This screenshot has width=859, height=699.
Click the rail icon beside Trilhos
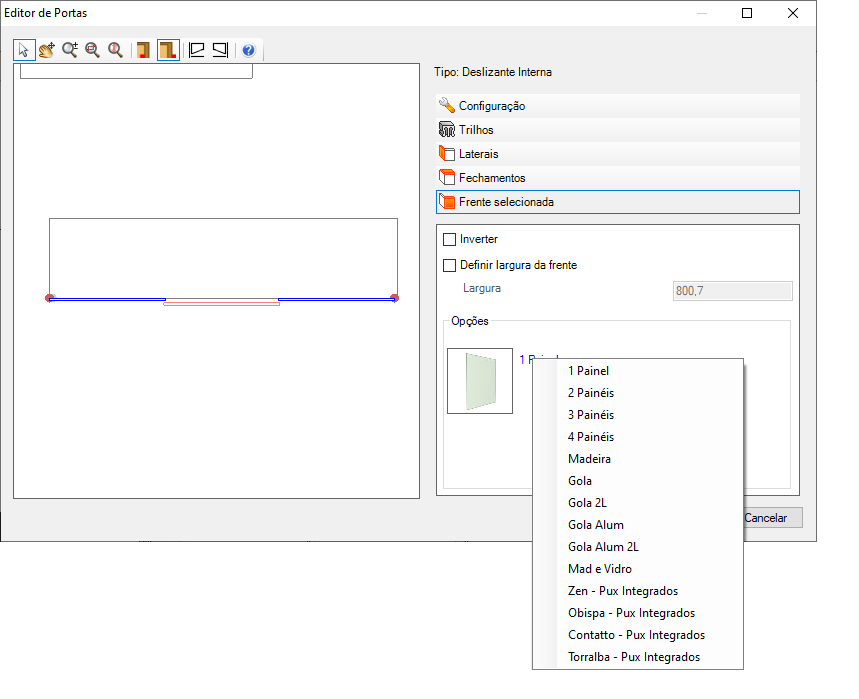(447, 129)
